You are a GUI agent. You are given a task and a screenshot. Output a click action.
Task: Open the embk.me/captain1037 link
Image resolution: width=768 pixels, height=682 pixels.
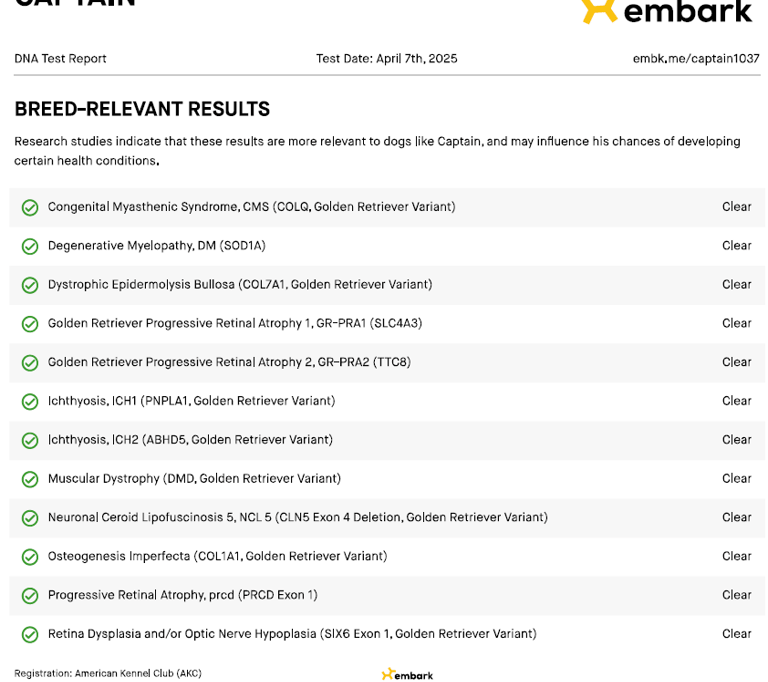click(695, 59)
